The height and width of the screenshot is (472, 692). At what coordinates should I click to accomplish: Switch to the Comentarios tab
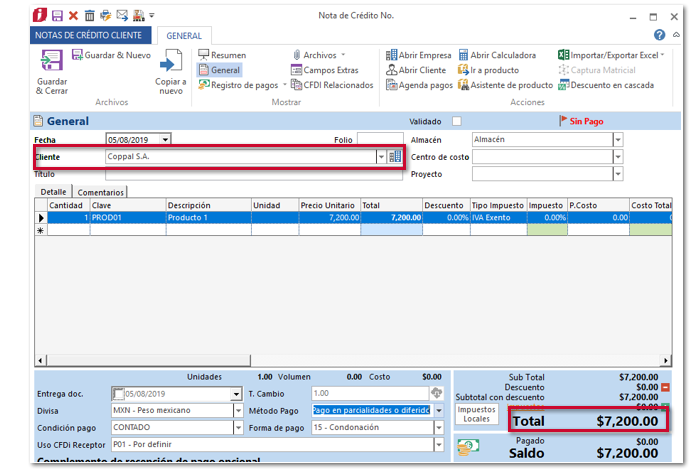(101, 192)
